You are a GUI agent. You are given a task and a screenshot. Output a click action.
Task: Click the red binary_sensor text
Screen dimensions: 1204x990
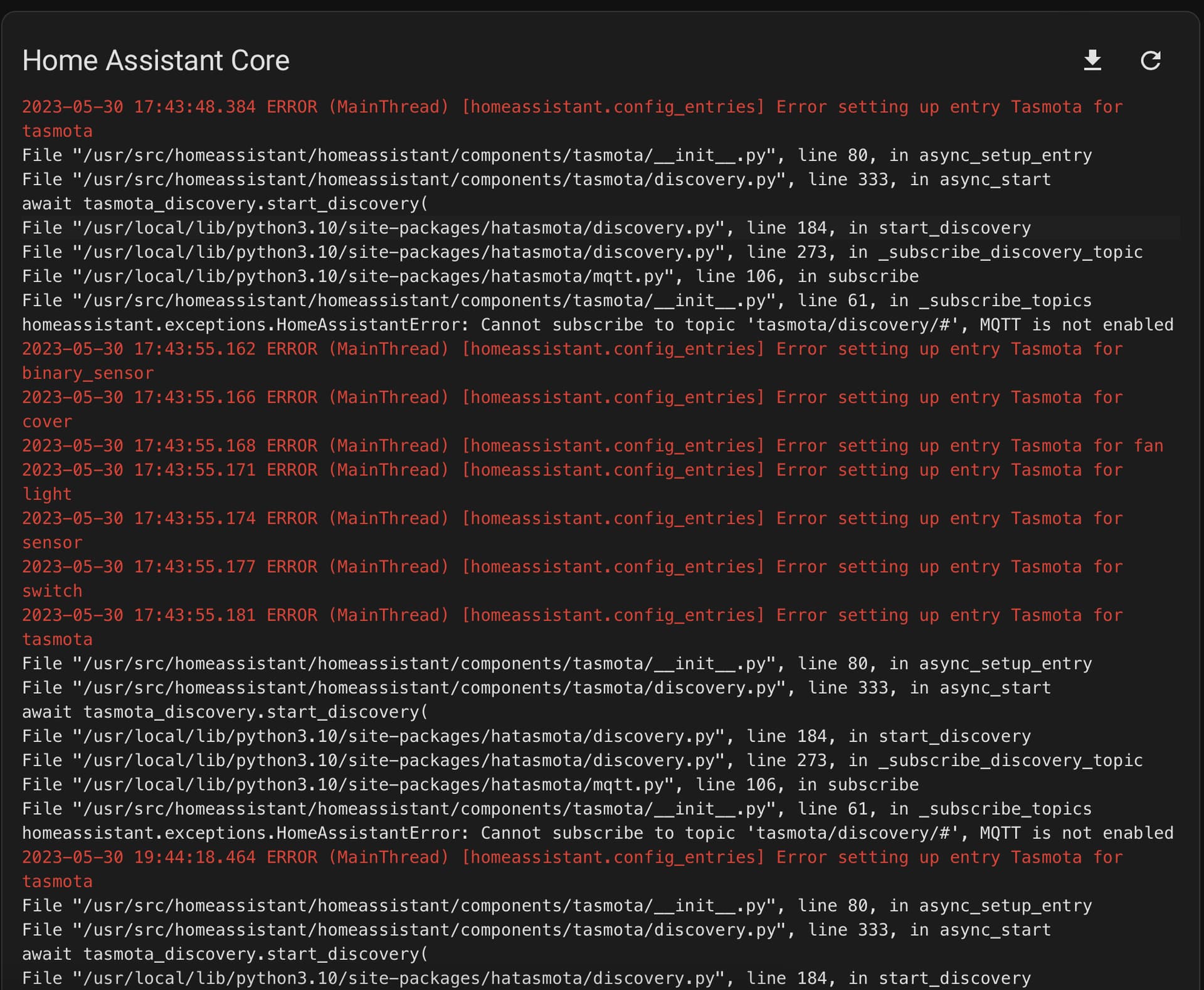point(88,373)
